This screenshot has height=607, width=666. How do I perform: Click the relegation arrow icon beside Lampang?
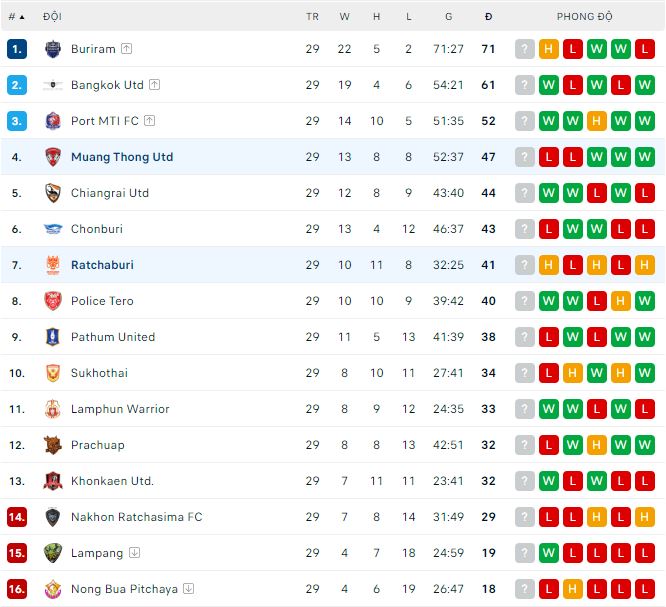(134, 553)
